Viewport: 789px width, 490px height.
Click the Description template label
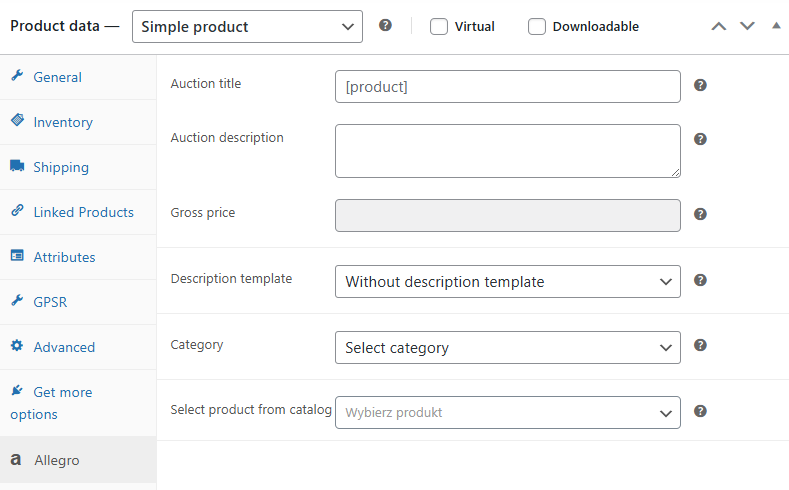pyautogui.click(x=231, y=279)
